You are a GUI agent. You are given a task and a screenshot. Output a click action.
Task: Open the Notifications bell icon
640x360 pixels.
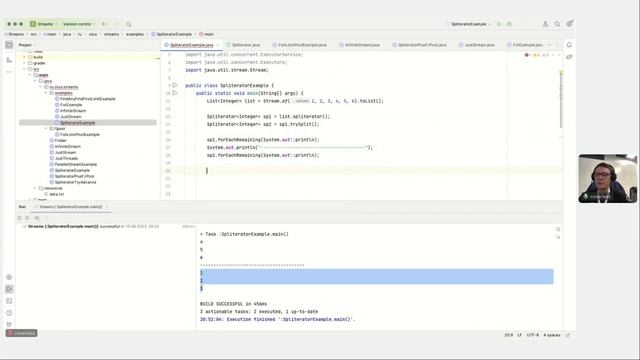pyautogui.click(x=569, y=45)
